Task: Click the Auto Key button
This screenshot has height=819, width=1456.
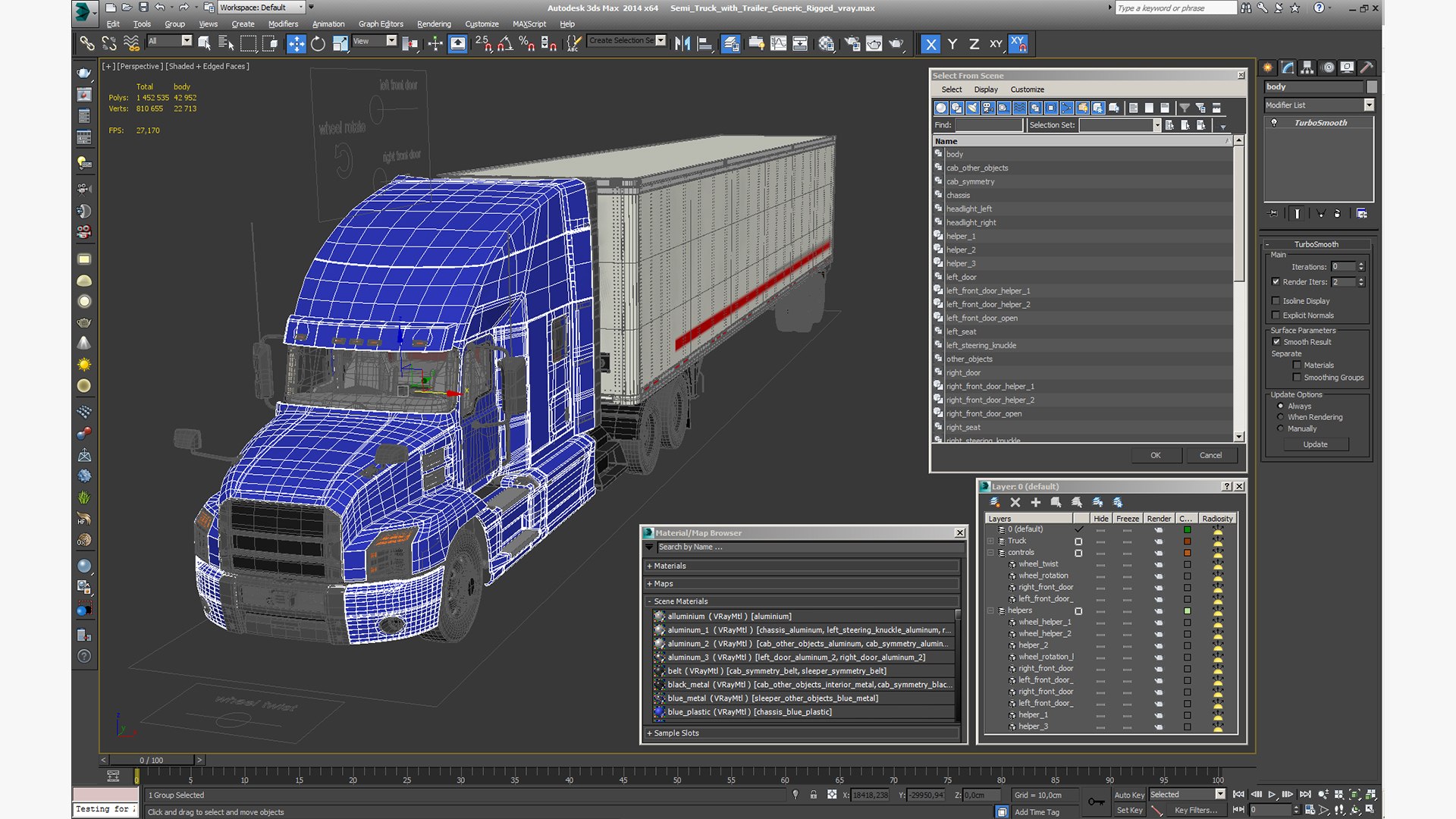Action: (x=1129, y=795)
